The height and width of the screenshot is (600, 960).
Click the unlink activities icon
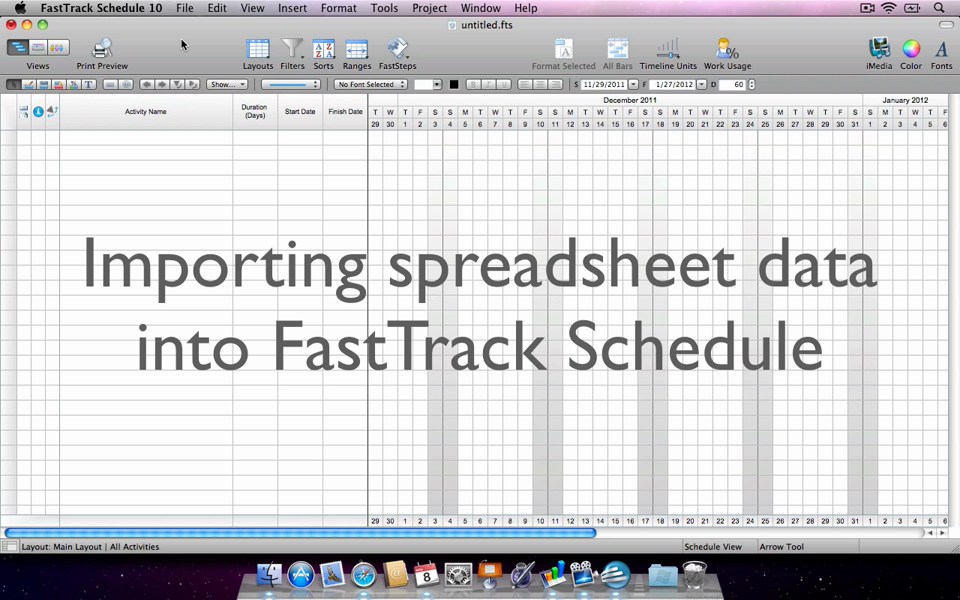[126, 84]
